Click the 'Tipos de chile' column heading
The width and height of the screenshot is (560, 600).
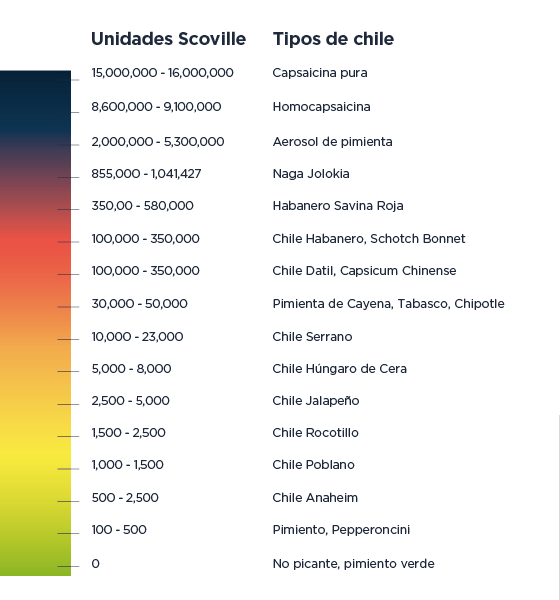tap(333, 39)
